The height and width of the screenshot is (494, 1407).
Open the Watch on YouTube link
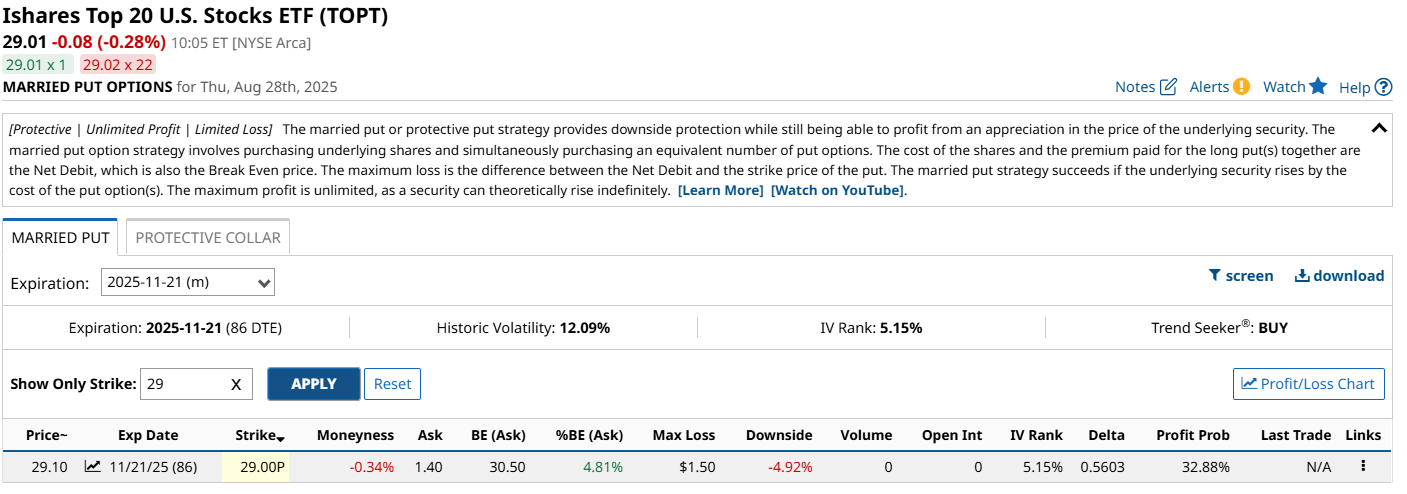[838, 190]
